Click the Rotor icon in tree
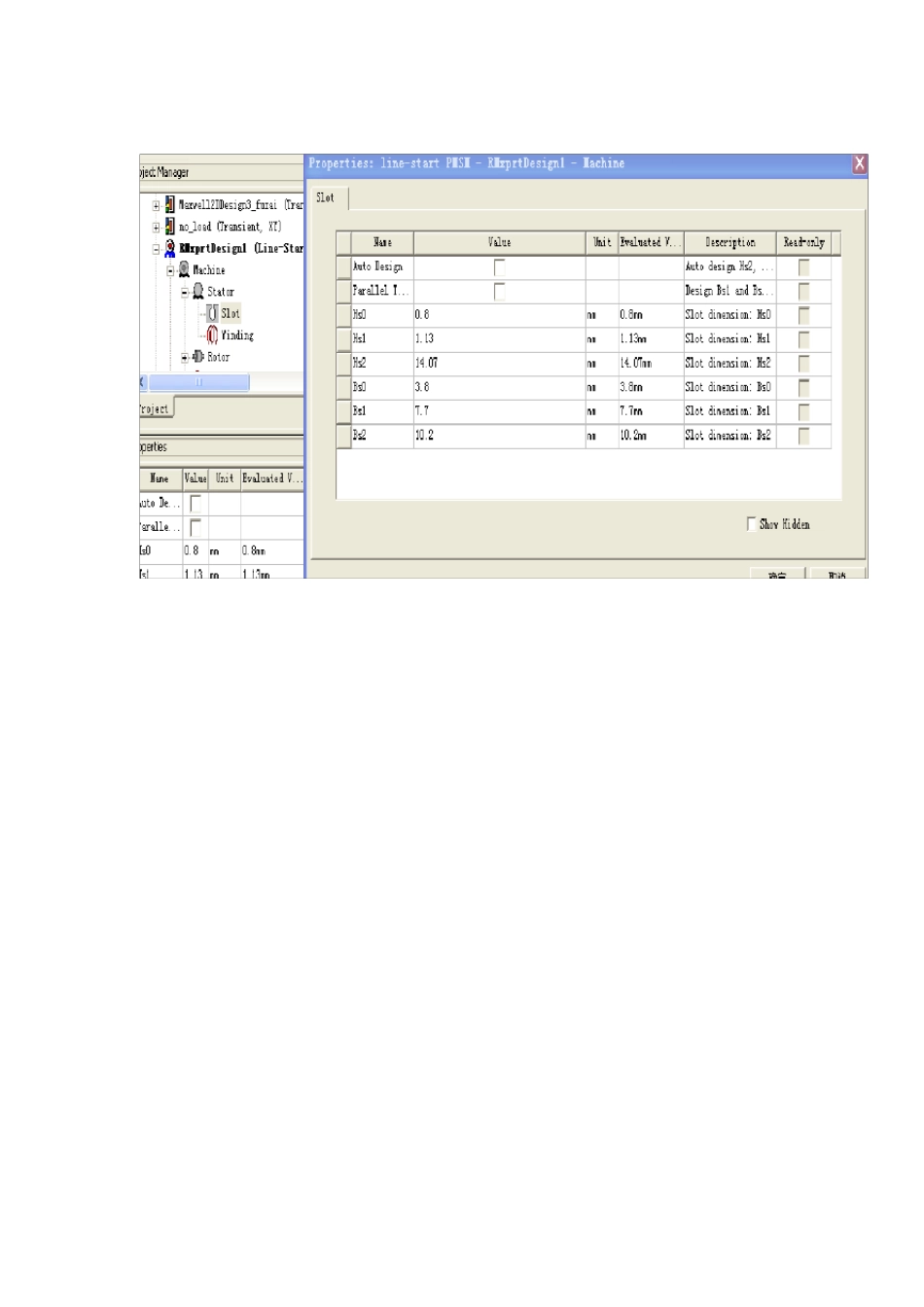The width and height of the screenshot is (924, 1307). pyautogui.click(x=198, y=357)
